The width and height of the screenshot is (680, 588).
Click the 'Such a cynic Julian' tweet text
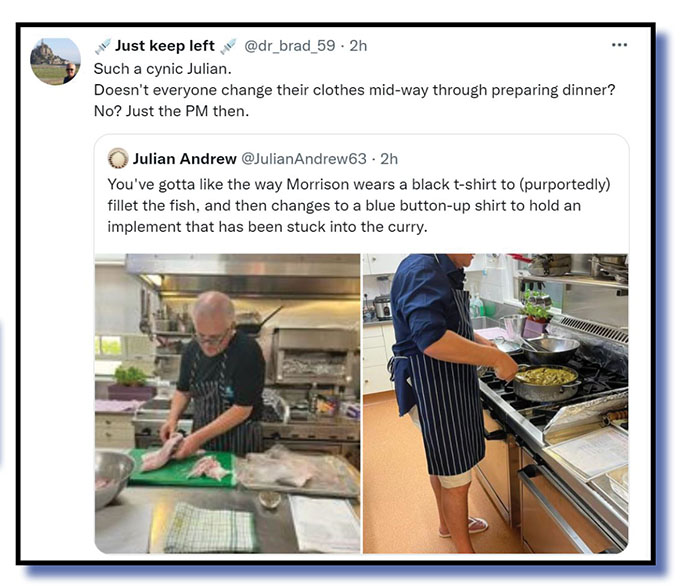coord(163,69)
